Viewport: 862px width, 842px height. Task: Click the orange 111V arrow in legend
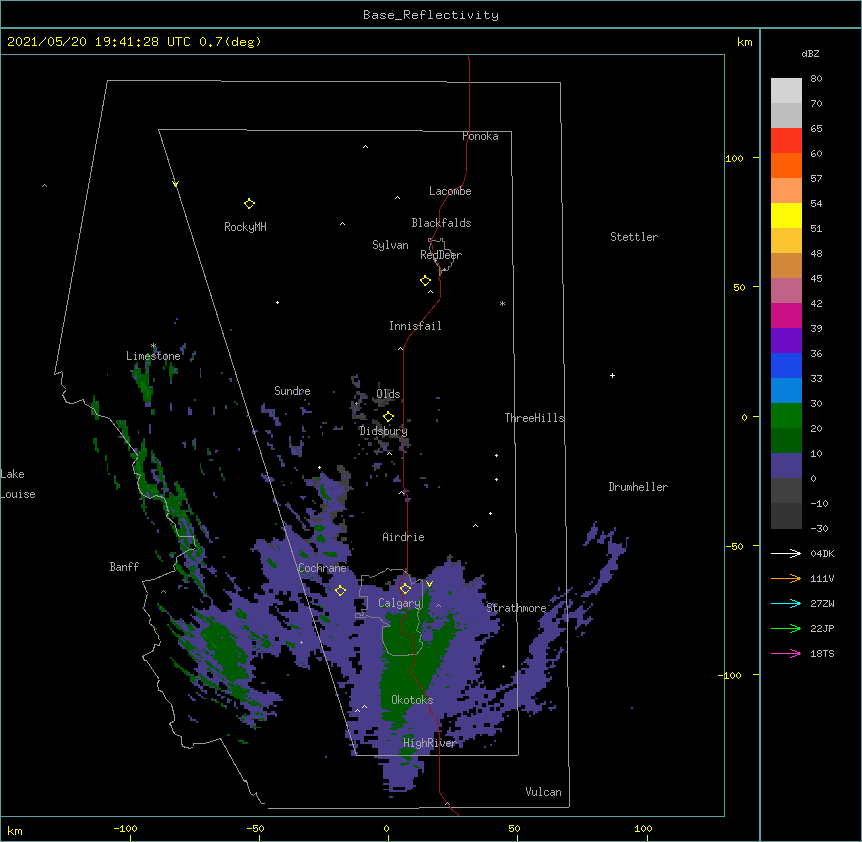pyautogui.click(x=786, y=578)
